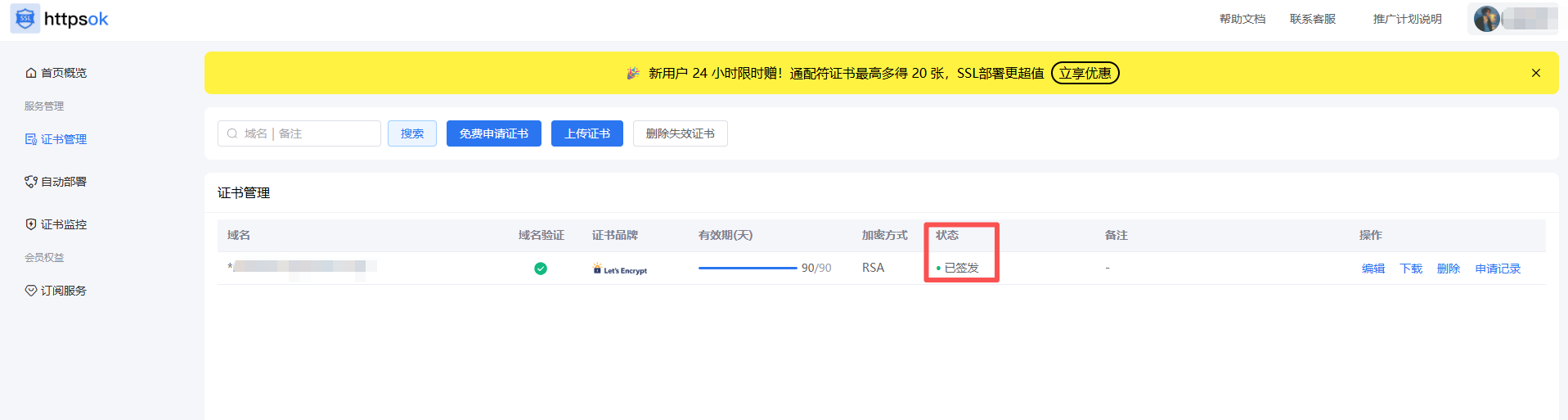The height and width of the screenshot is (420, 1568).
Task: Open 推广计划说明 in the top navigation
Action: click(x=1407, y=19)
